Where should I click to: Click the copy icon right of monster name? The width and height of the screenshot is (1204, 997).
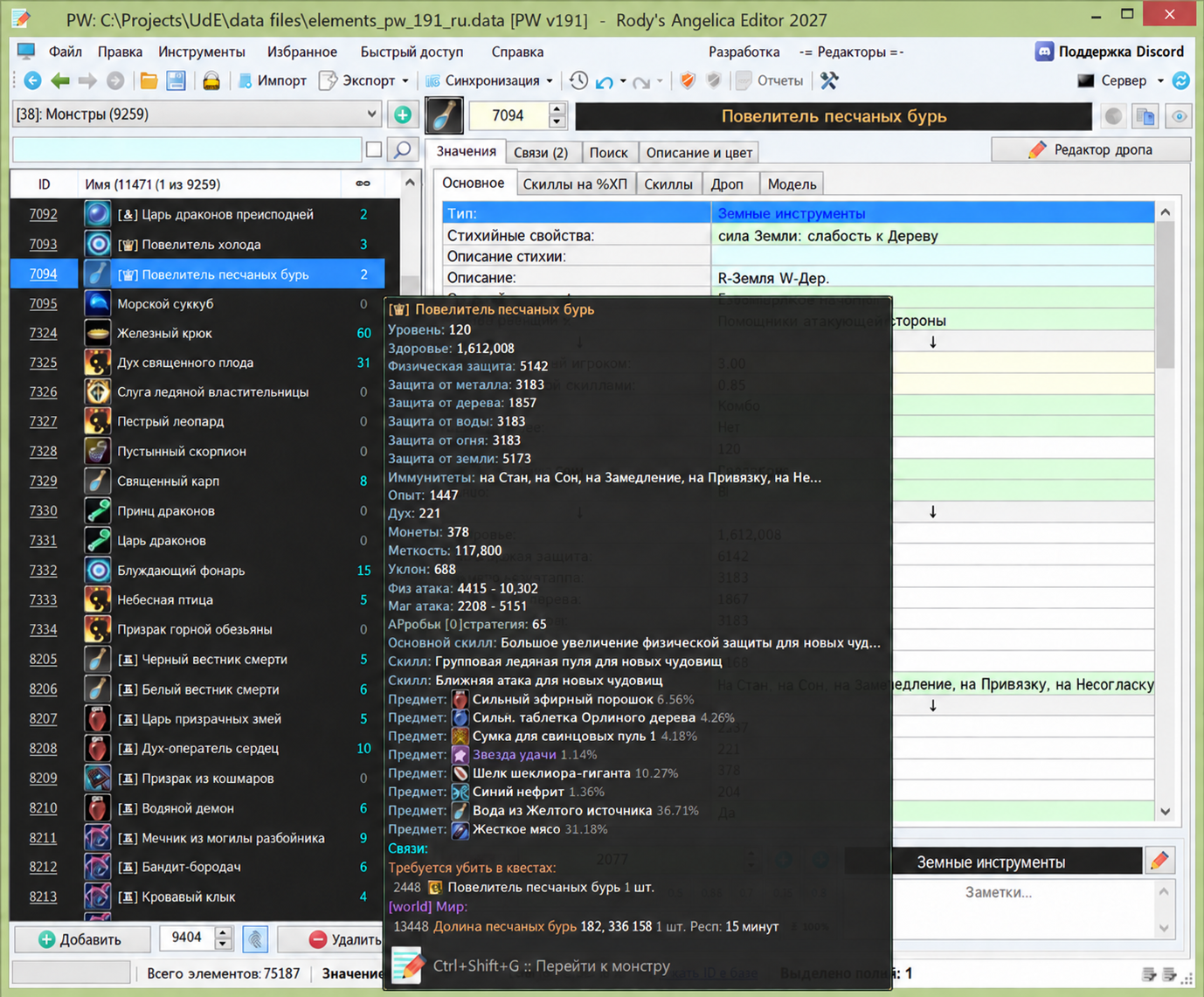coord(1145,116)
